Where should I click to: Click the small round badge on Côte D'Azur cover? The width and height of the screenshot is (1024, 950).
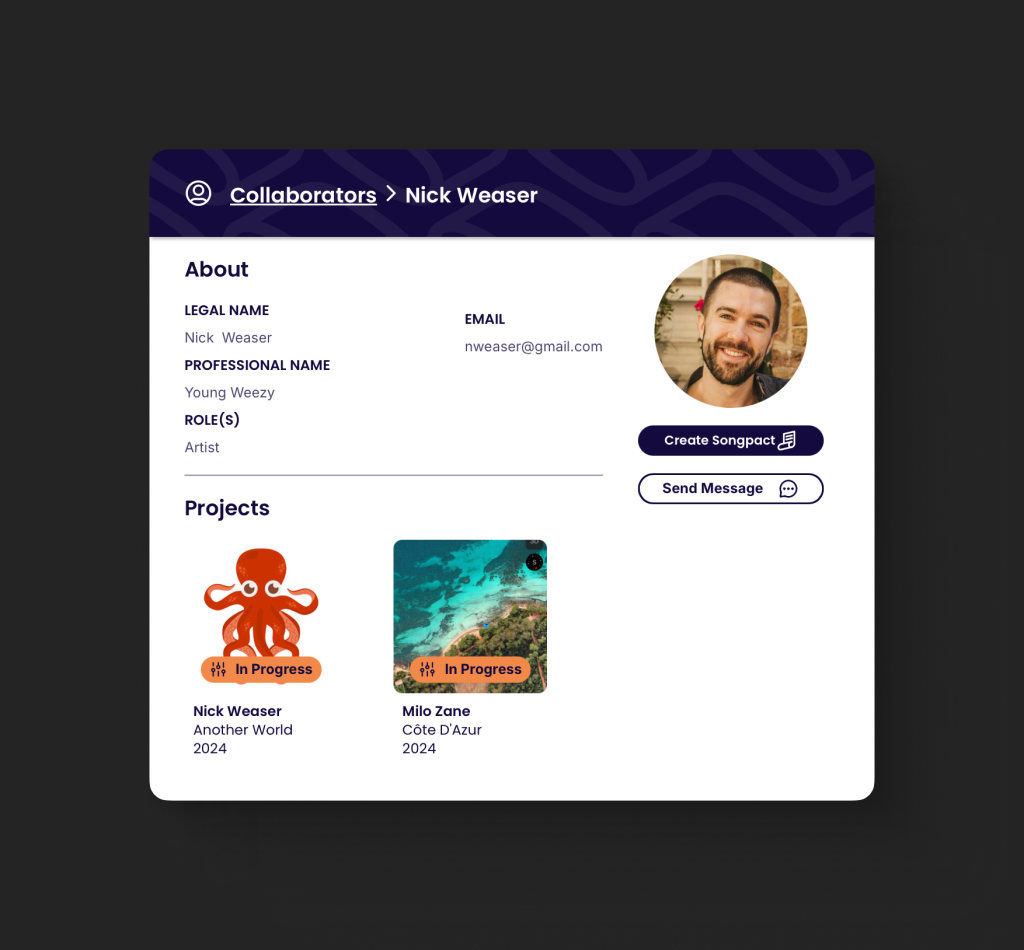coord(534,562)
